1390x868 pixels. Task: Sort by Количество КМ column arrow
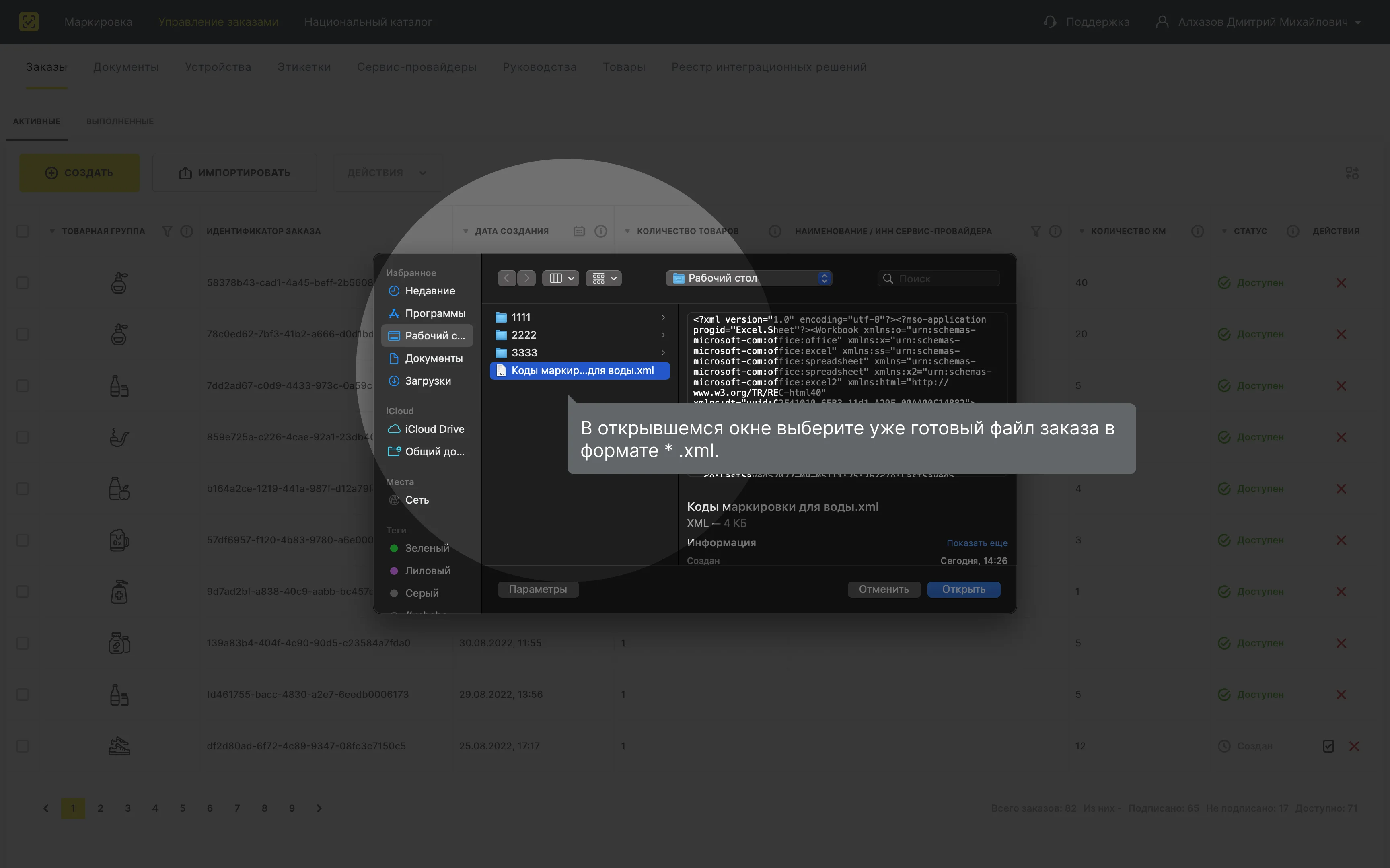pyautogui.click(x=1081, y=231)
